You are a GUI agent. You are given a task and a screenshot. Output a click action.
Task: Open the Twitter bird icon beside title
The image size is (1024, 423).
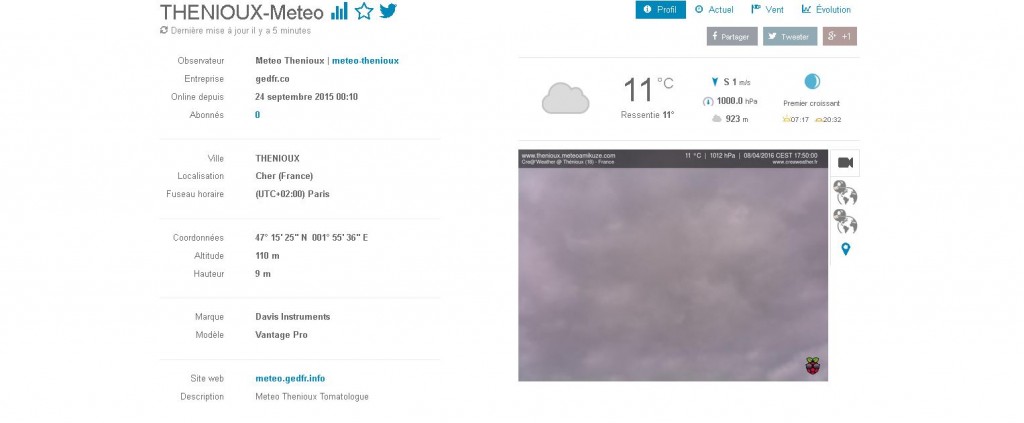coord(388,10)
